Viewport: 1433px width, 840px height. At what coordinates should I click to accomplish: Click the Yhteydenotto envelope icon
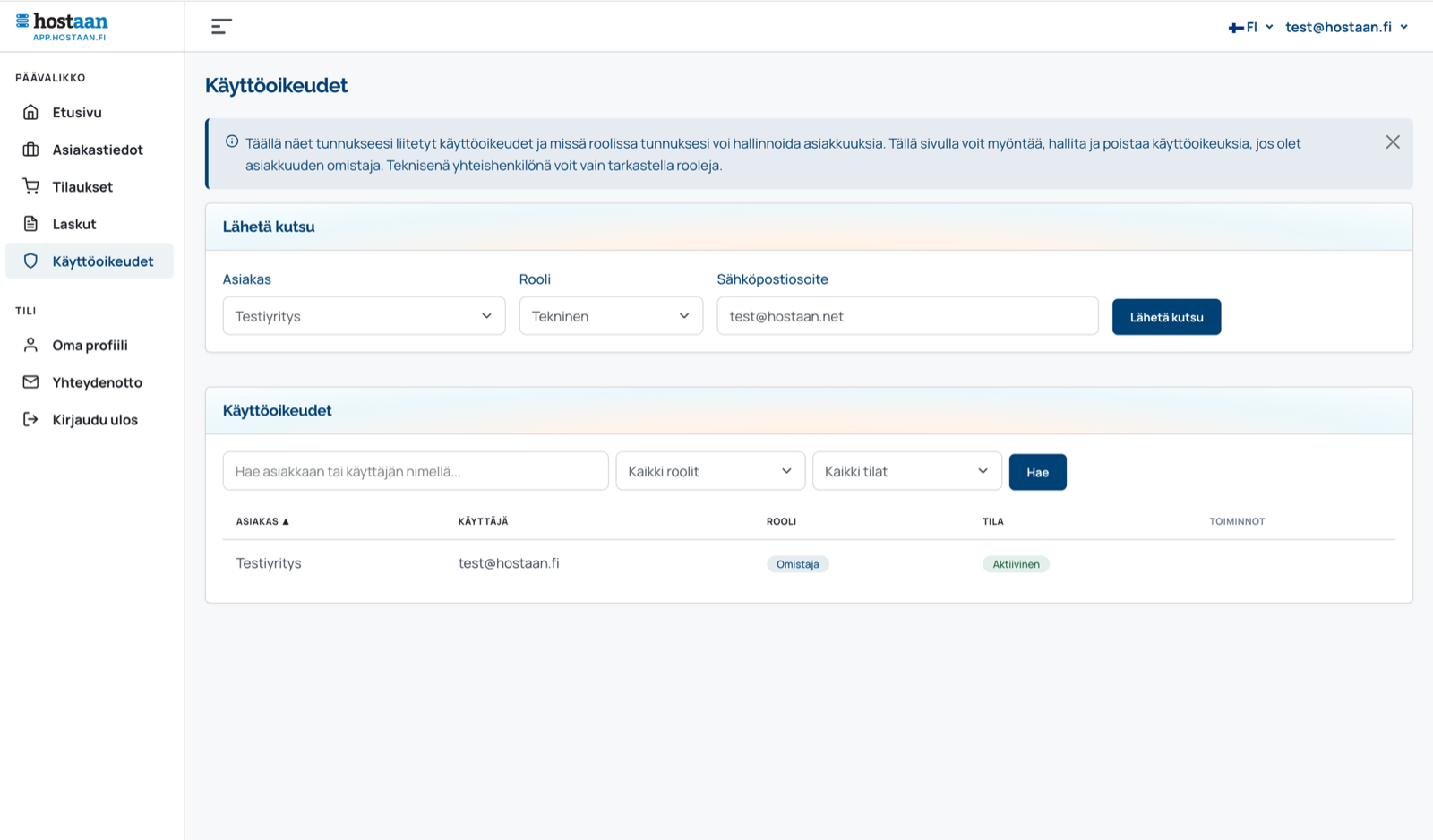point(30,382)
